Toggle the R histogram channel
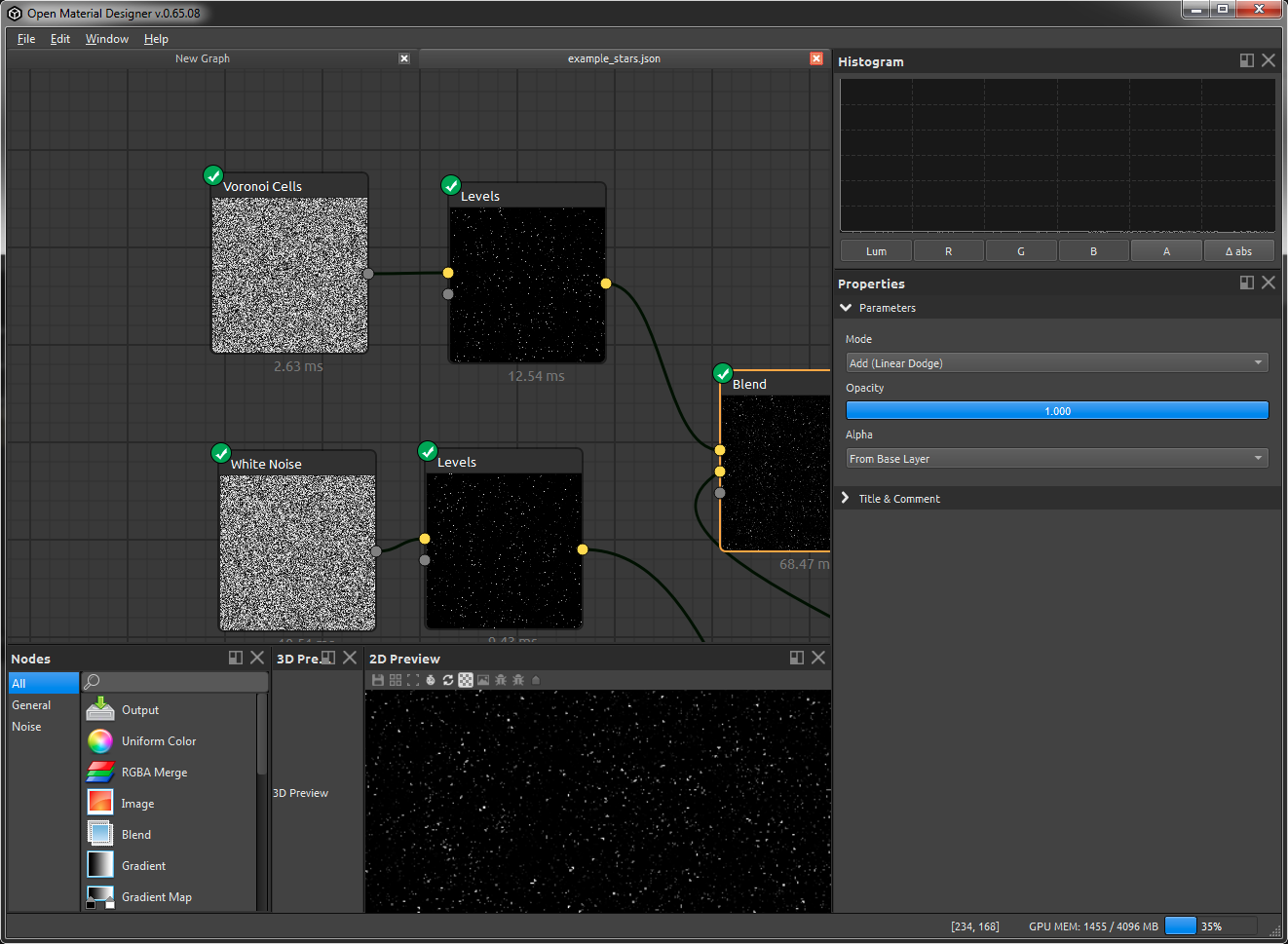This screenshot has width=1288, height=944. point(948,251)
